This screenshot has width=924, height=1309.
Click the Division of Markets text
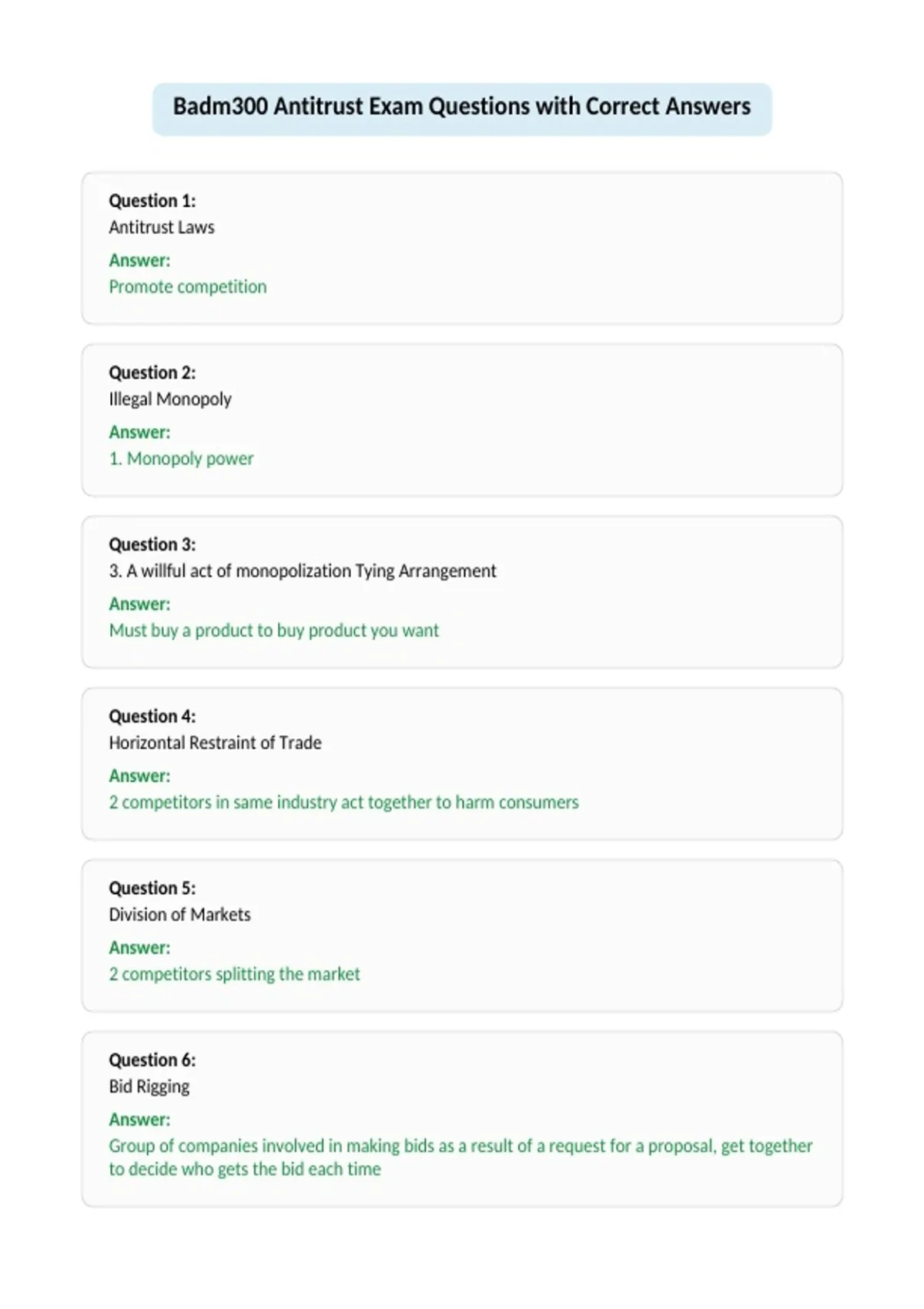tap(180, 915)
